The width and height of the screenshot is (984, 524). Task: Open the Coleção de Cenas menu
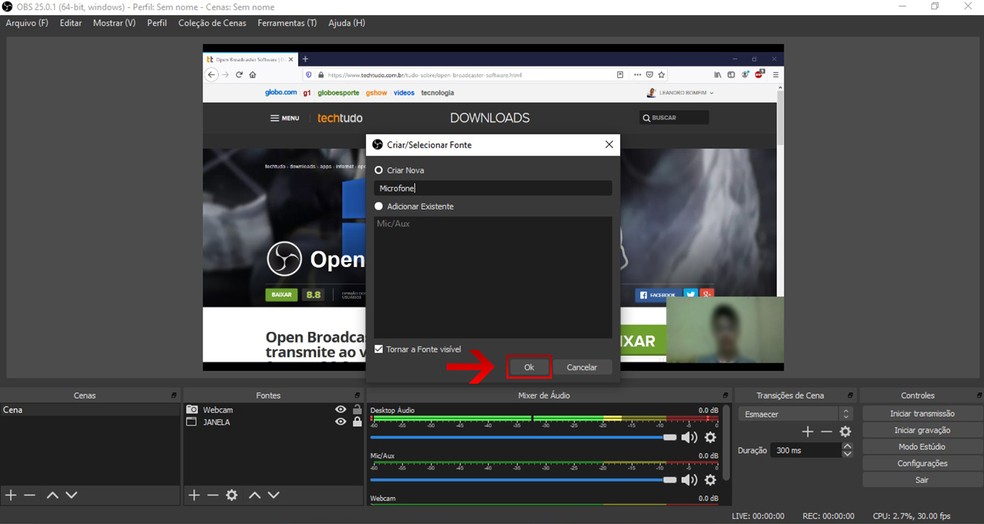click(212, 23)
